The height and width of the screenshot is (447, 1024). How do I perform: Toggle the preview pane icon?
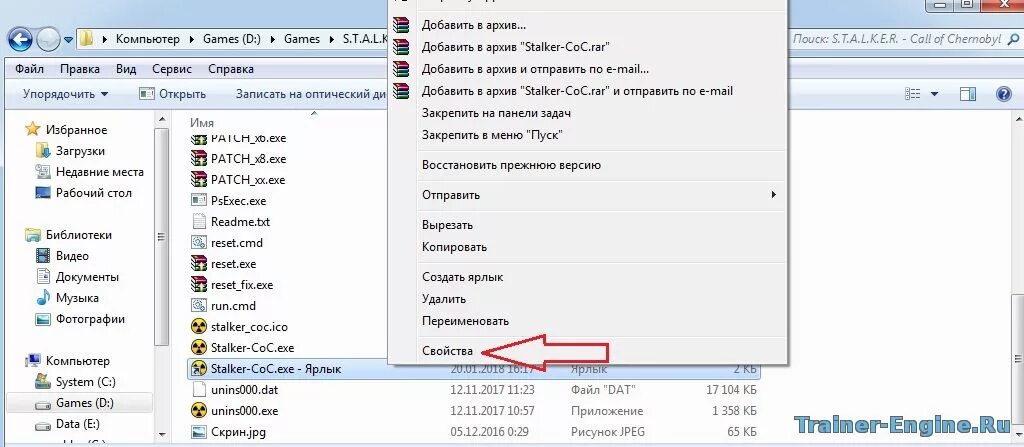968,94
